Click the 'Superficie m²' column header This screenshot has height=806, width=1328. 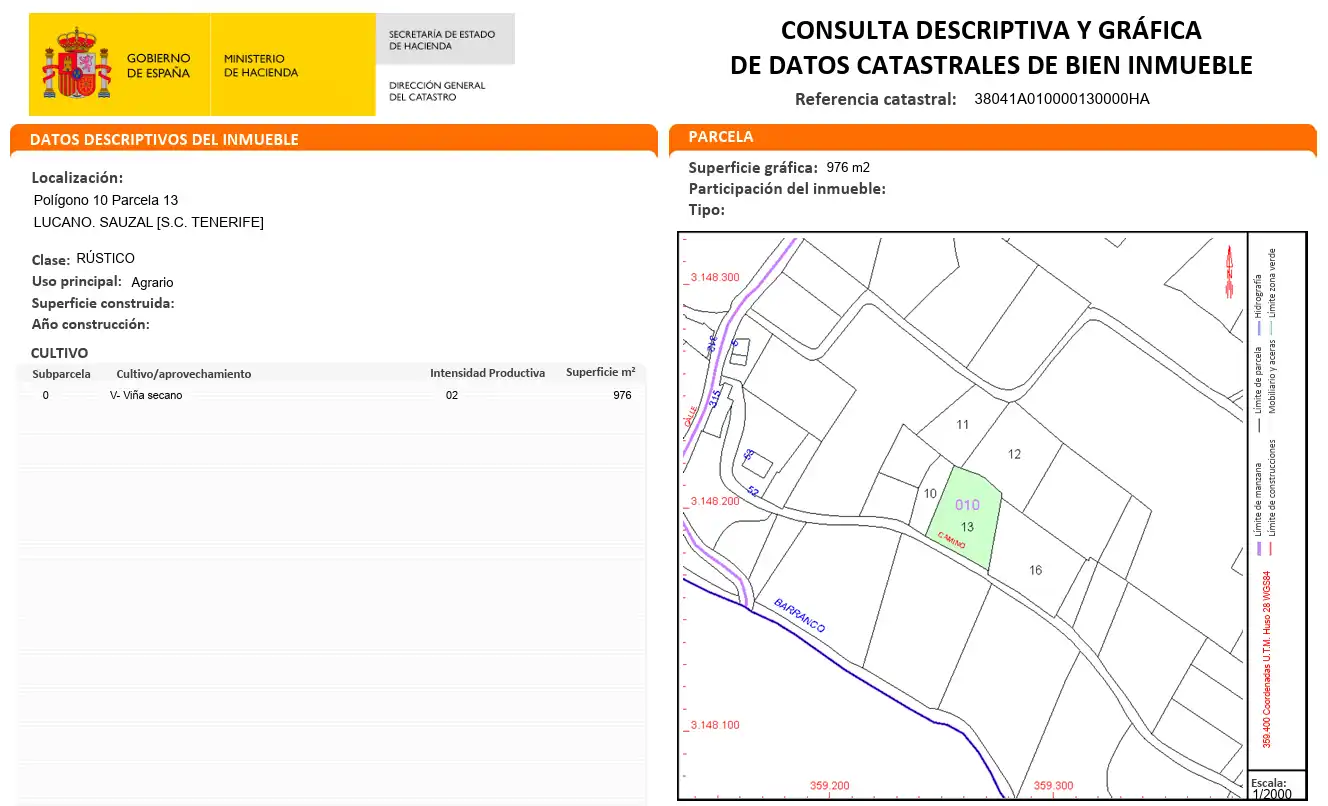tap(601, 372)
